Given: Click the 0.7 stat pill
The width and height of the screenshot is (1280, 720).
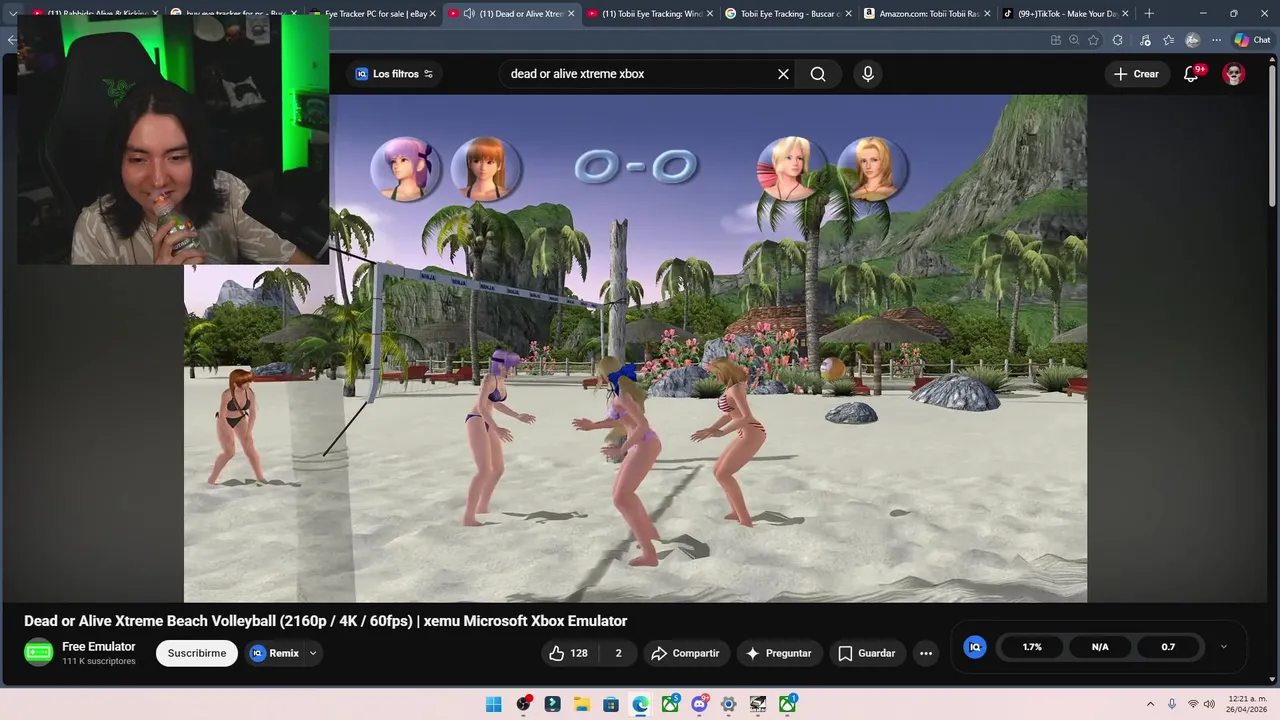Looking at the screenshot, I should point(1168,647).
